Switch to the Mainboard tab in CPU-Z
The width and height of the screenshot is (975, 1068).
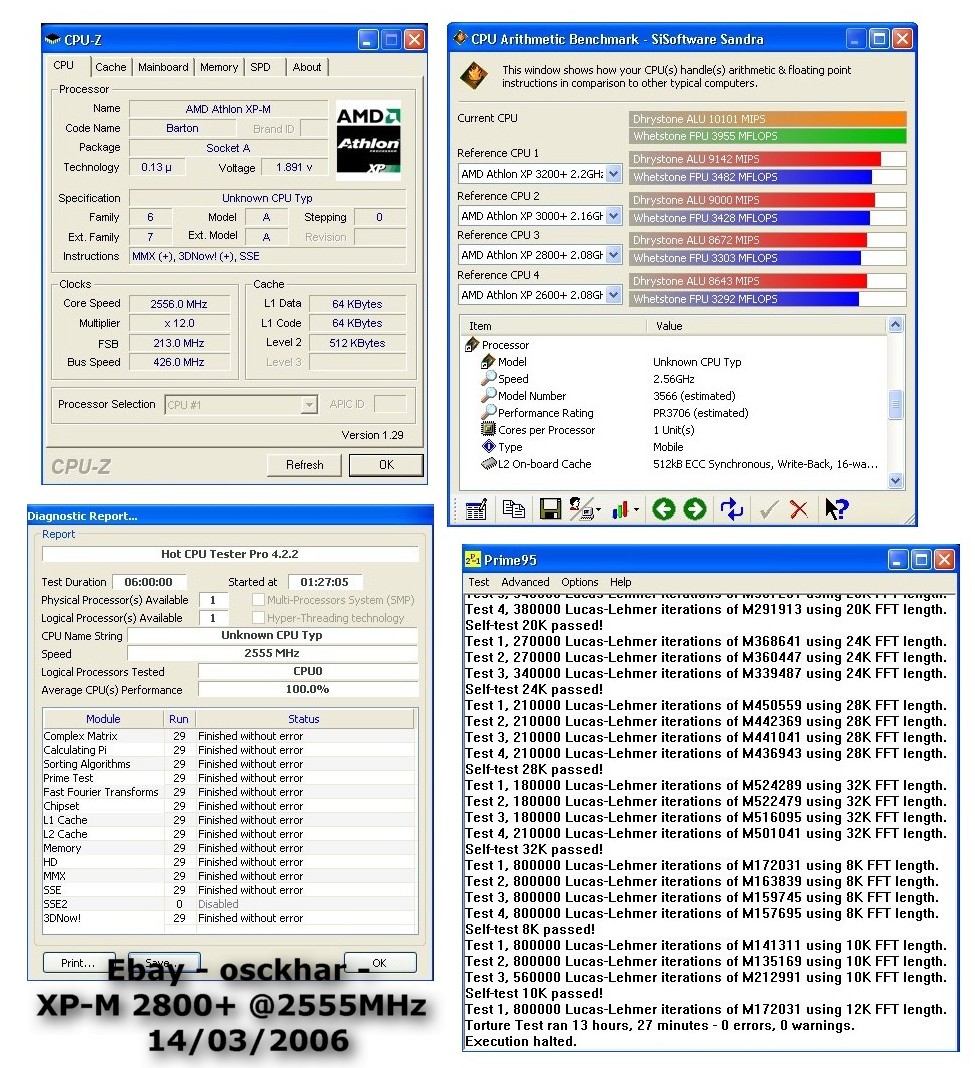(x=163, y=67)
